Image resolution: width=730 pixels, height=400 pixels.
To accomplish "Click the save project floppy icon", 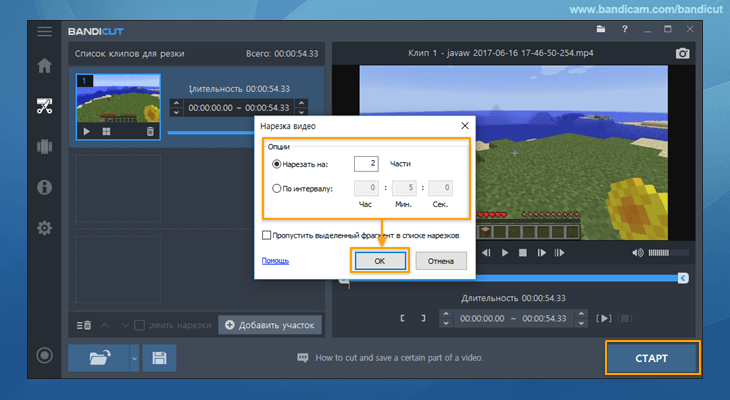I will point(158,357).
